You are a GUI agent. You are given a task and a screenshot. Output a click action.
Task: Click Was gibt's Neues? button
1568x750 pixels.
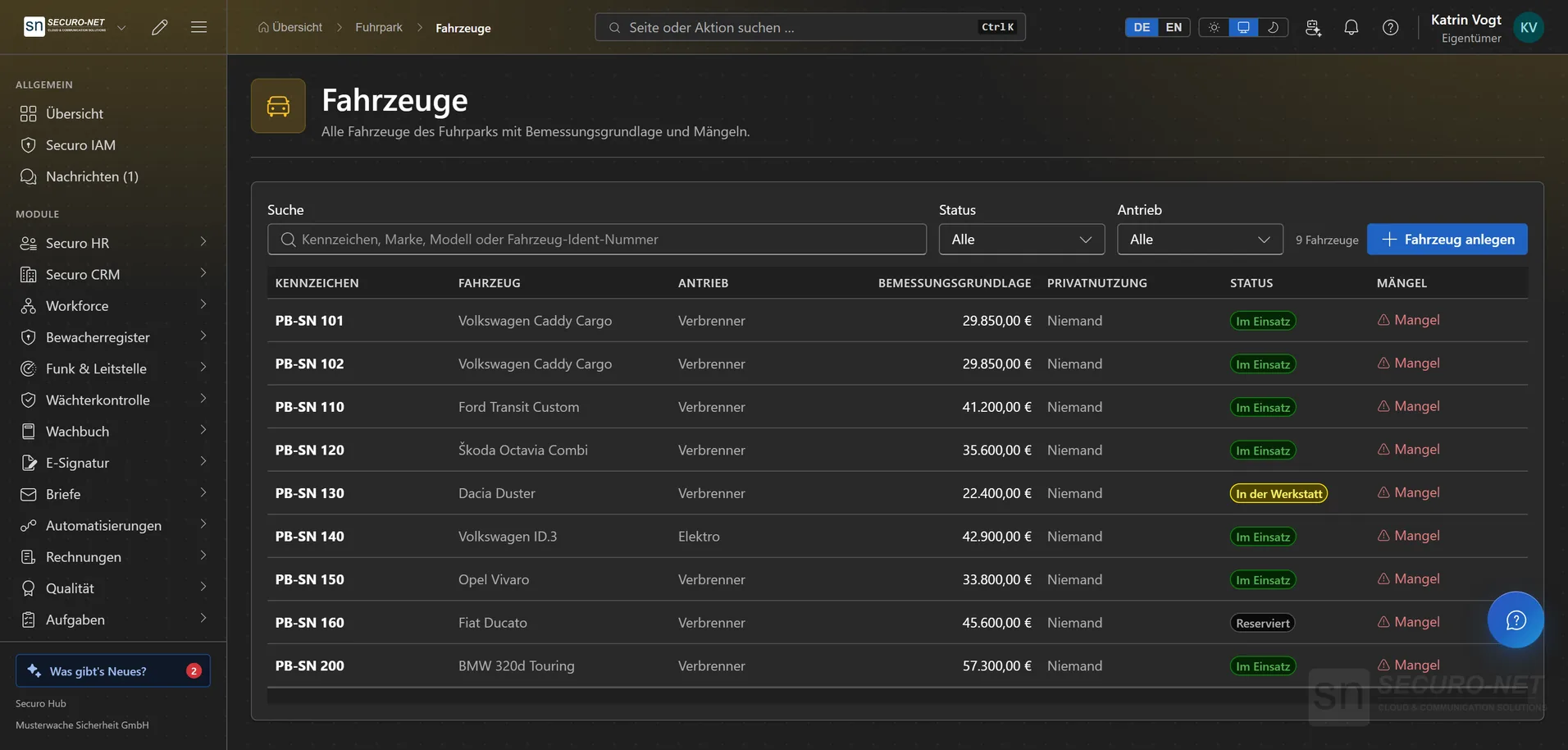[113, 670]
